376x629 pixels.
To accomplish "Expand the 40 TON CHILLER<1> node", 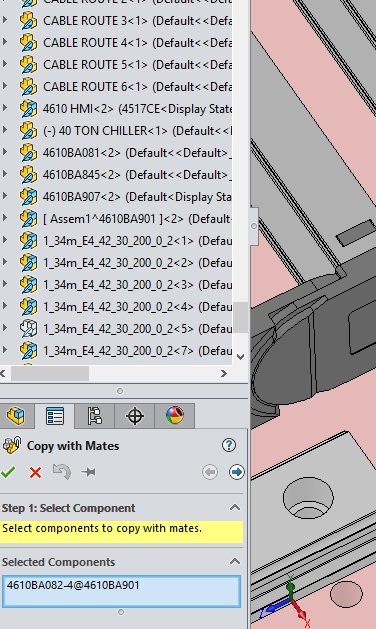I will [5, 130].
